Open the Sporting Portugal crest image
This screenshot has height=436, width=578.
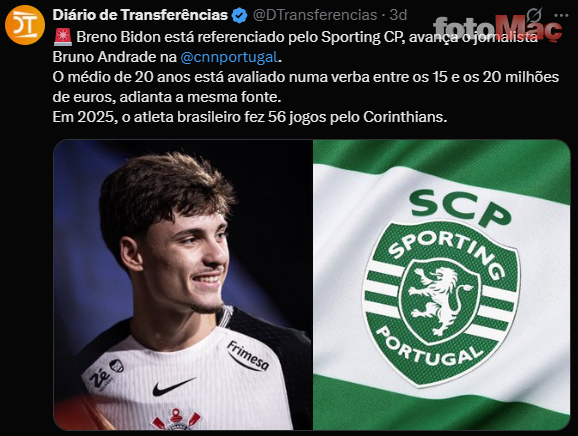coord(442,285)
